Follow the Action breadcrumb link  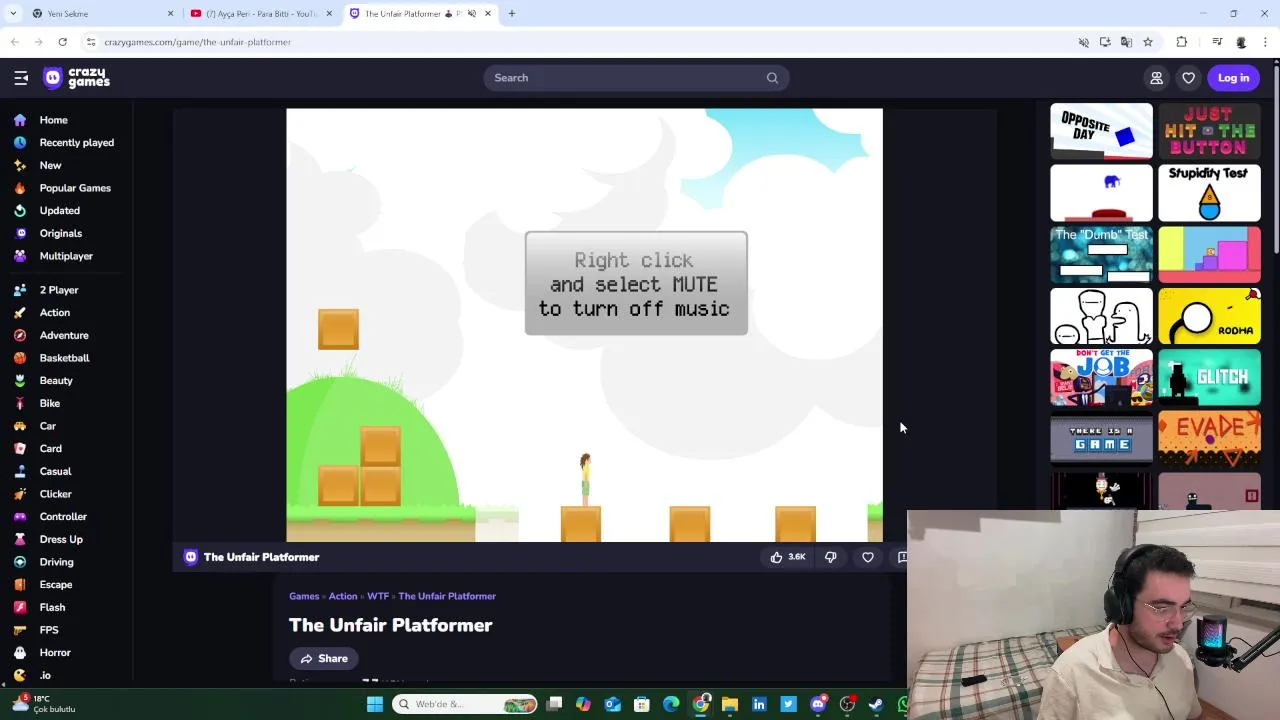click(x=343, y=596)
